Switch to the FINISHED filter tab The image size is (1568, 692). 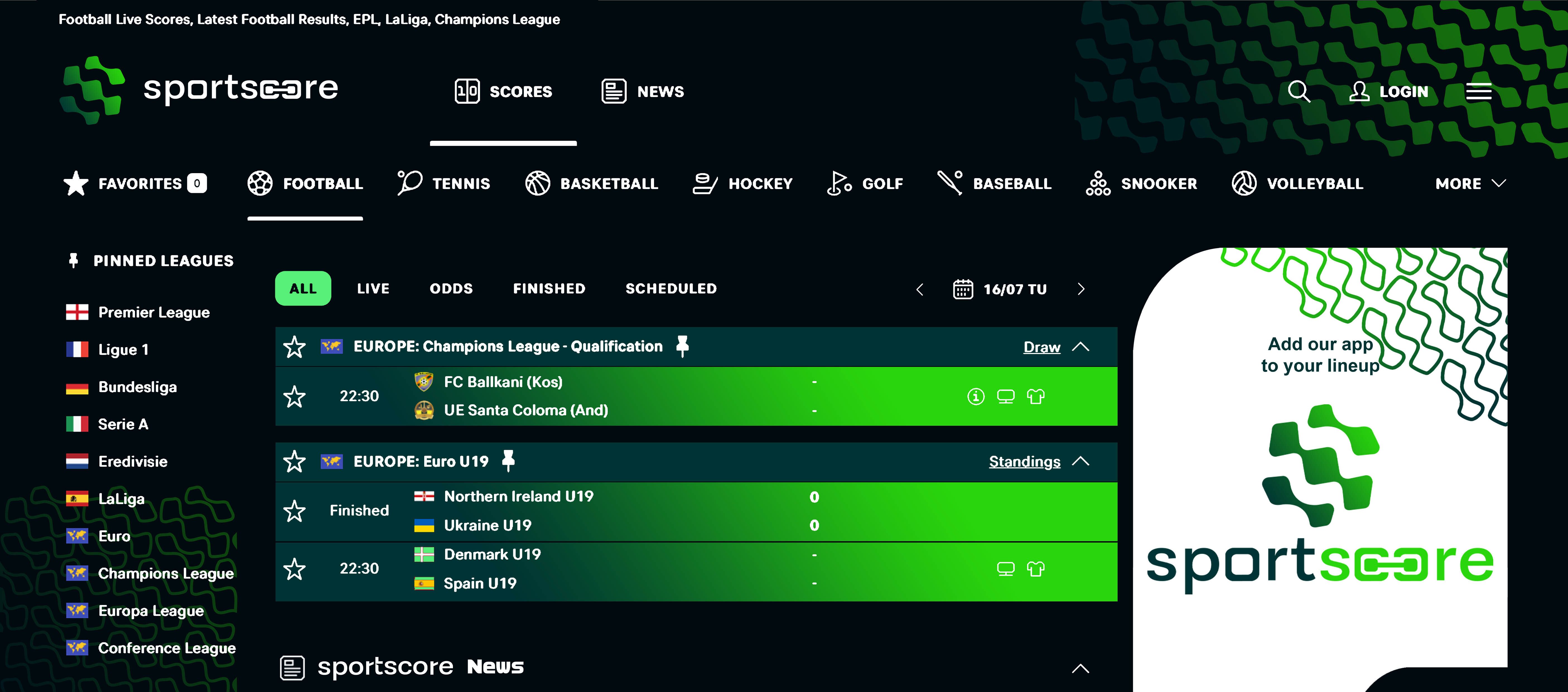(x=549, y=289)
